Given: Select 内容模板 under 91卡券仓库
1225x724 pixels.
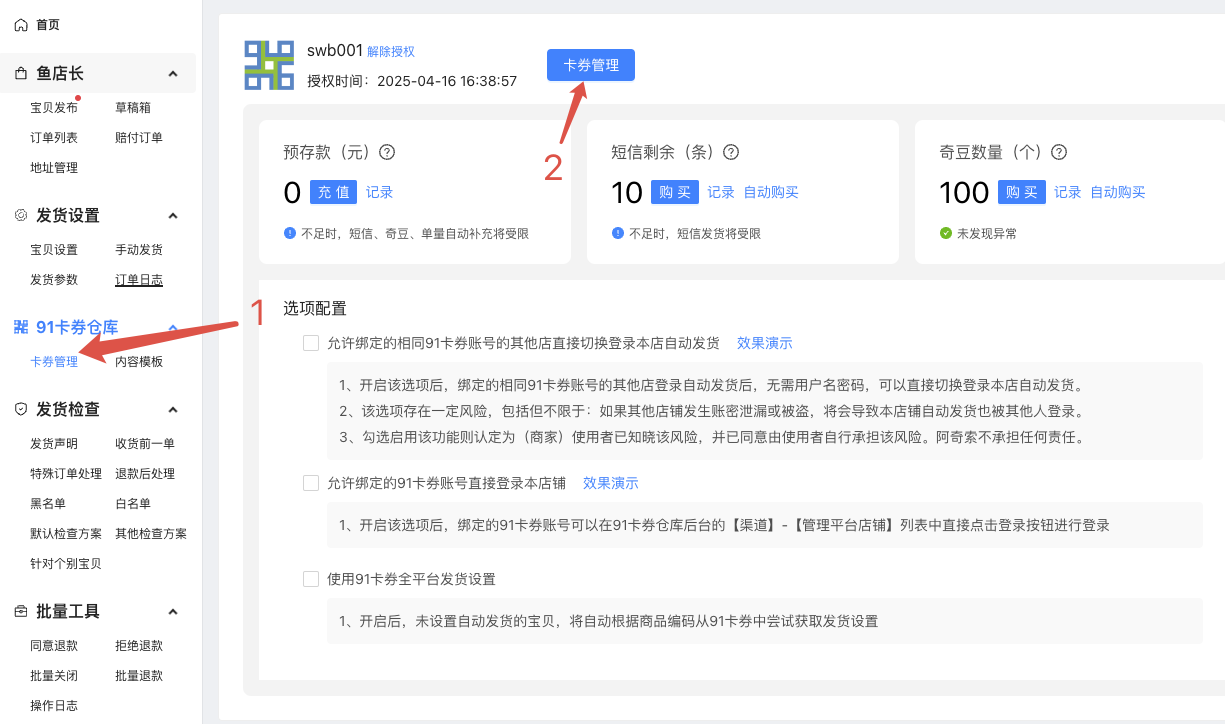Looking at the screenshot, I should click(139, 362).
